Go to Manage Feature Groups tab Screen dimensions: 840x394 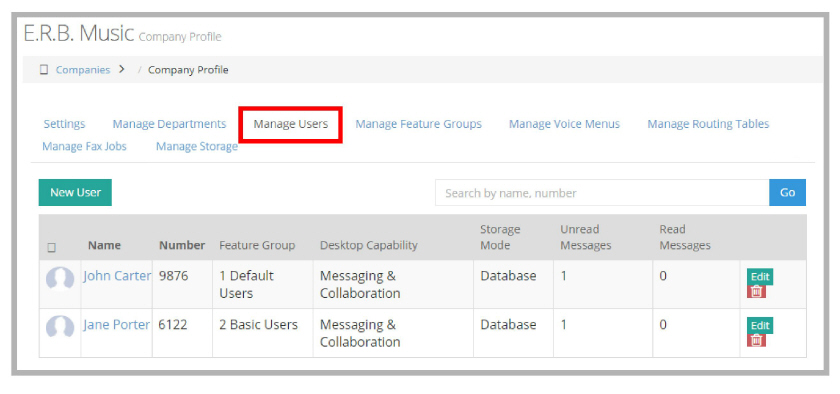(418, 124)
